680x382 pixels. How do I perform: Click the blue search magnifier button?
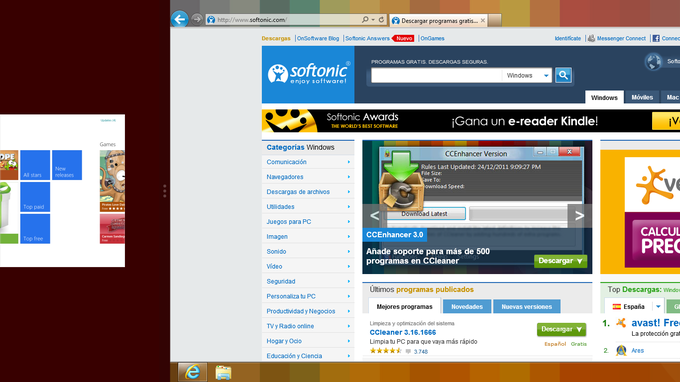(x=563, y=75)
